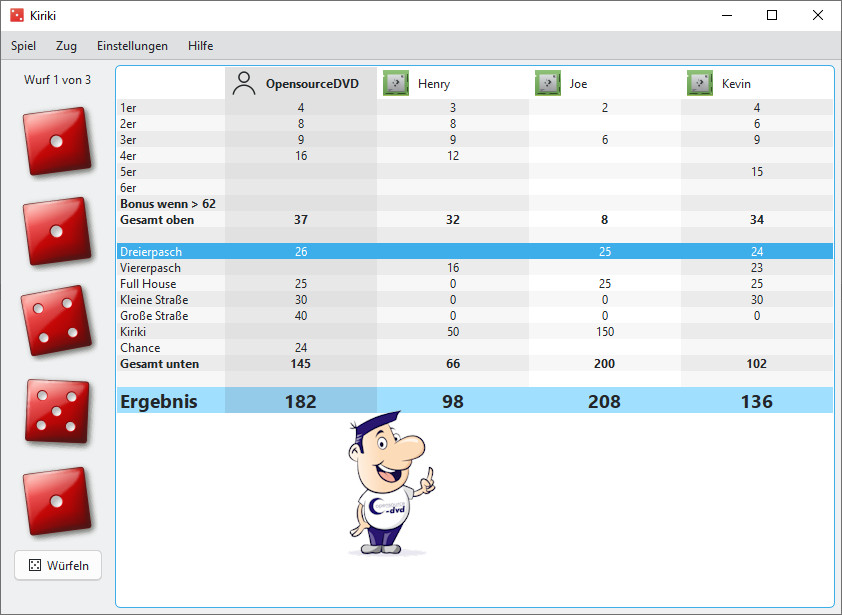Maximize the Kiriki window
Viewport: 842px width, 615px height.
[x=771, y=15]
